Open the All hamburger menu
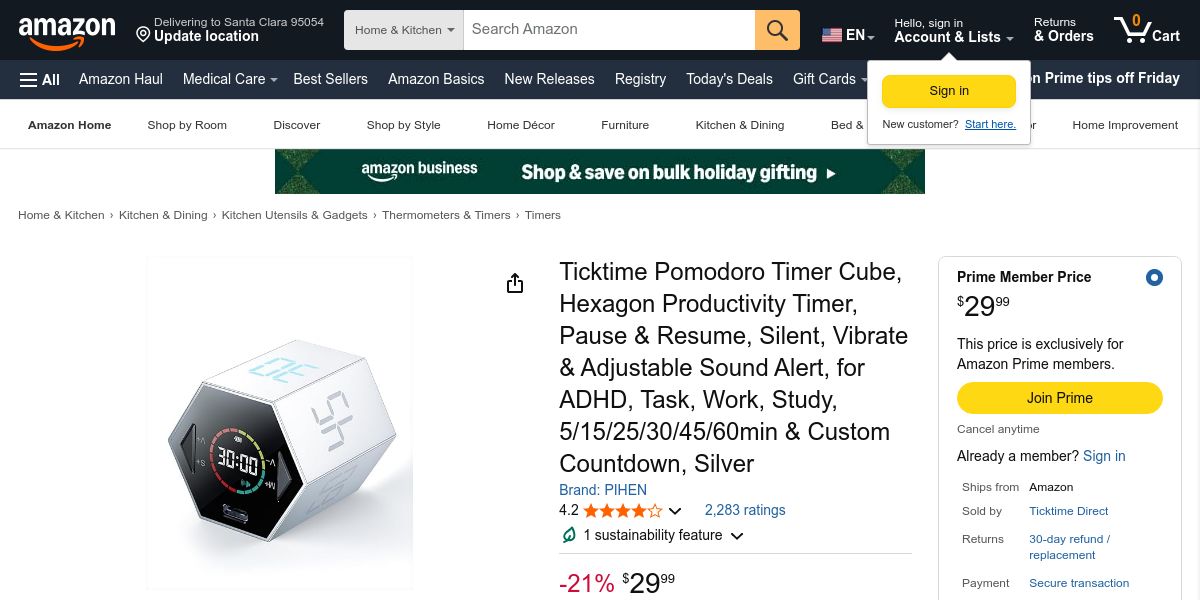 40,79
